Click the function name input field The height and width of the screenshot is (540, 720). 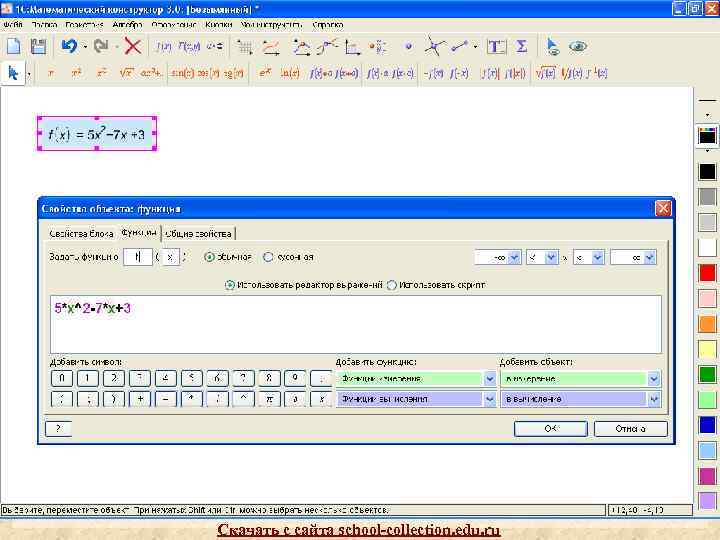click(x=138, y=257)
